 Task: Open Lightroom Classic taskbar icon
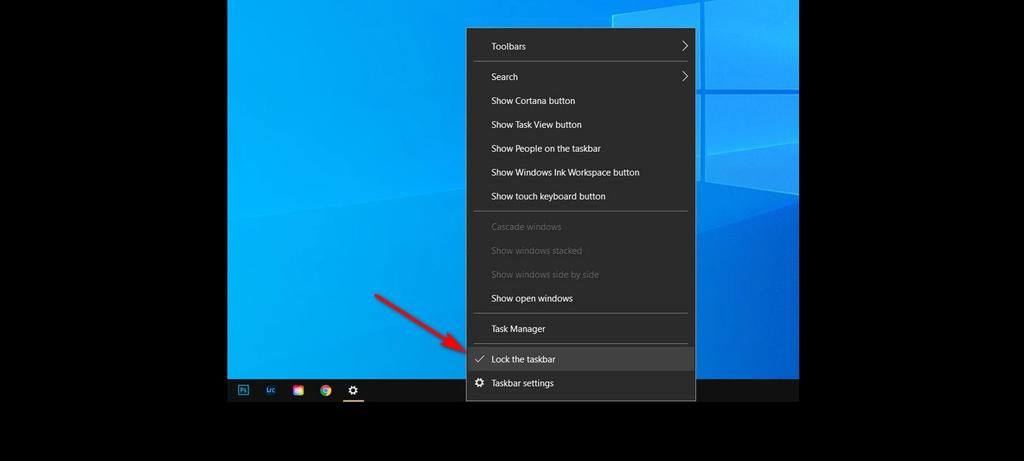[270, 390]
